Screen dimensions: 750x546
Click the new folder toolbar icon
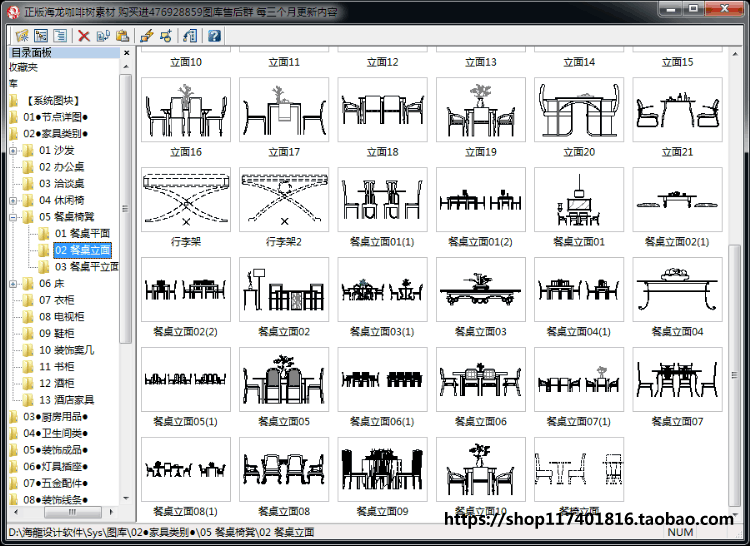click(x=22, y=35)
